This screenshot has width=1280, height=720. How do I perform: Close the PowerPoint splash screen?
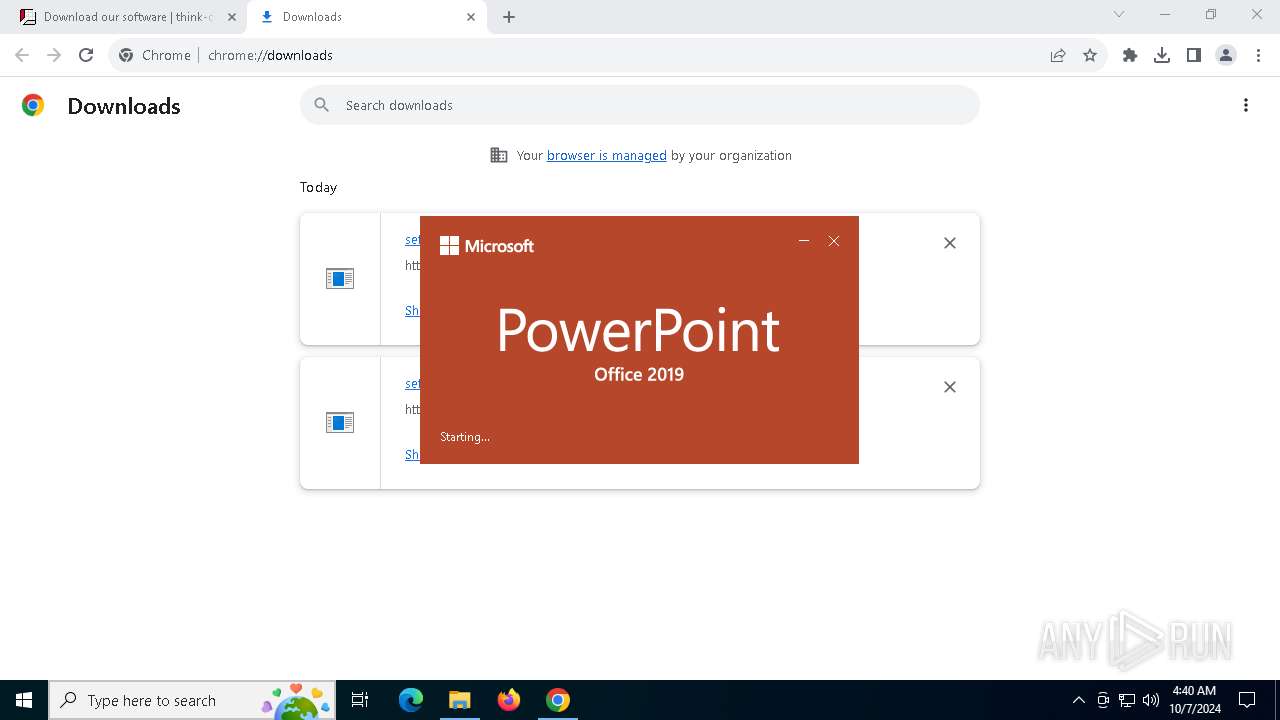click(x=834, y=241)
